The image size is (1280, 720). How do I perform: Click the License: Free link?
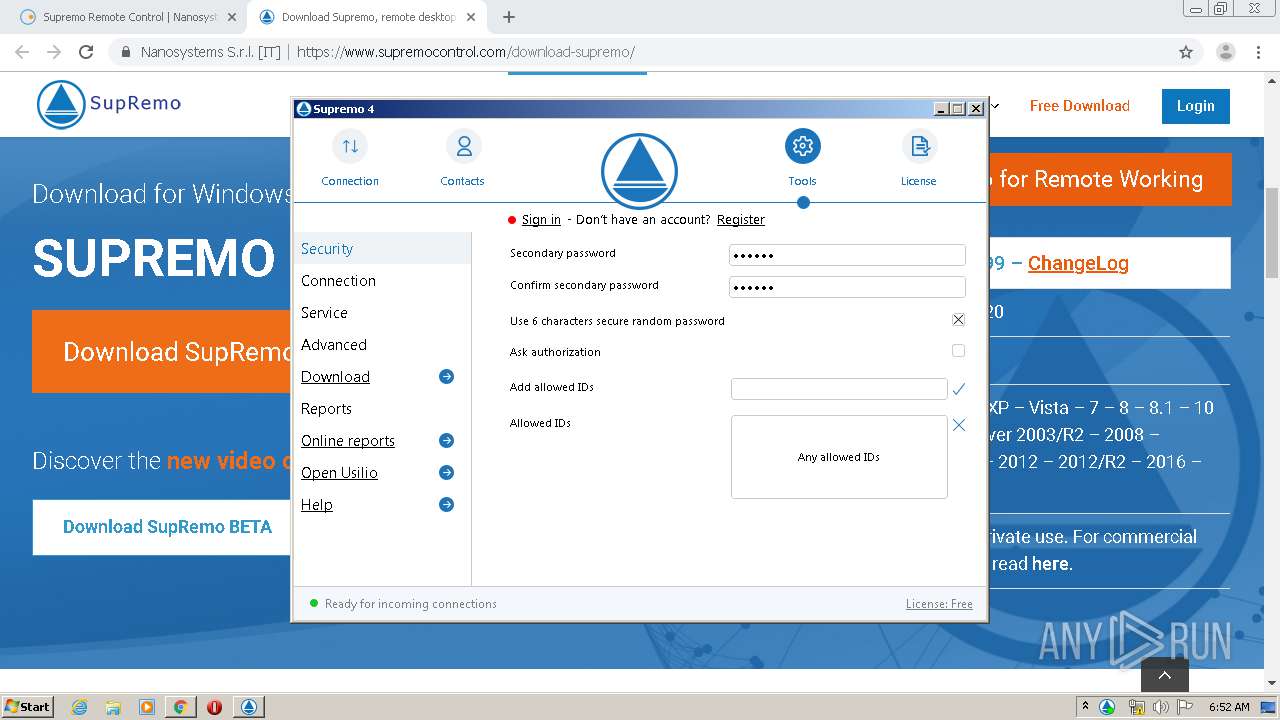pos(939,604)
